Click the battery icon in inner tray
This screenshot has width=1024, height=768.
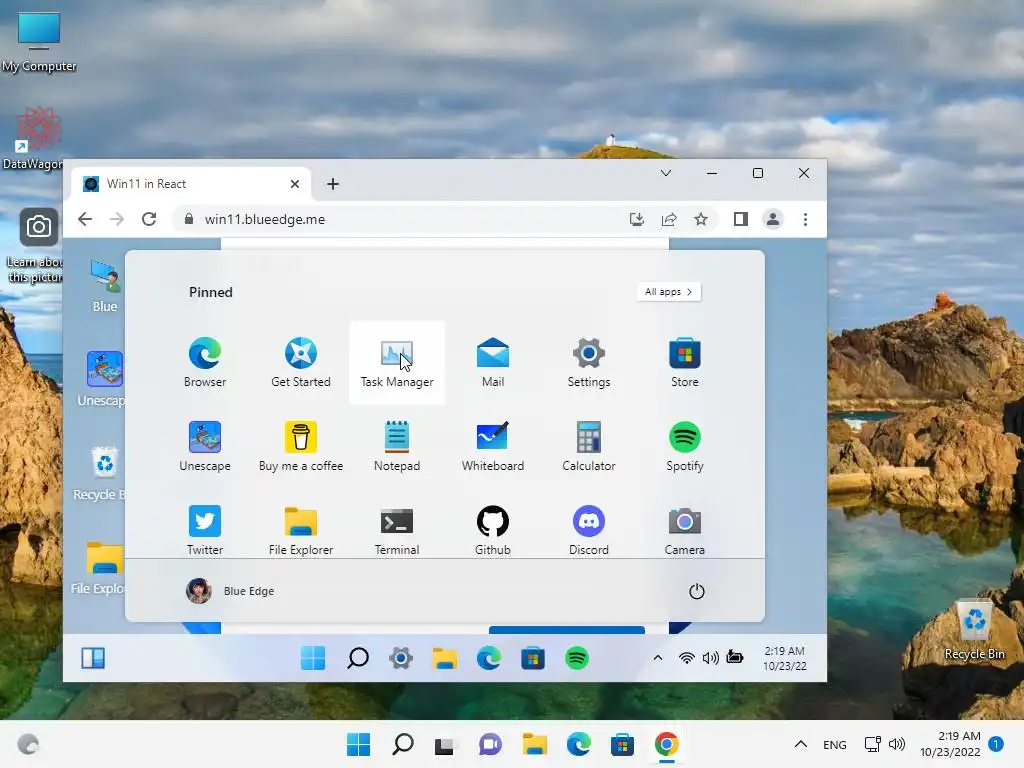point(735,657)
